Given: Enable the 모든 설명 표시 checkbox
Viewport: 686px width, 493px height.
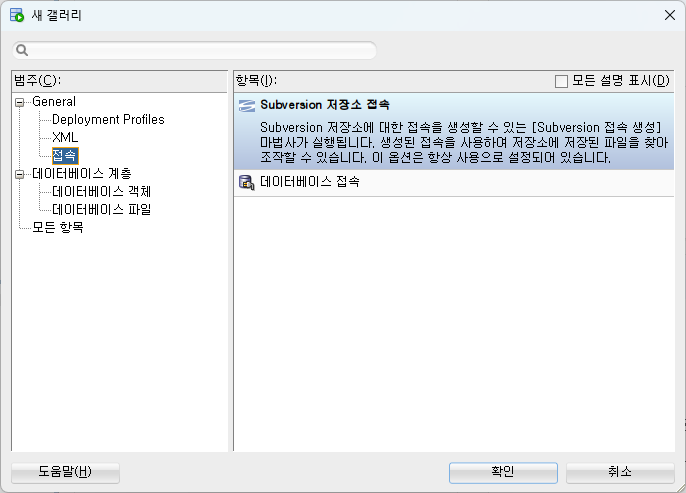Looking at the screenshot, I should pos(561,81).
